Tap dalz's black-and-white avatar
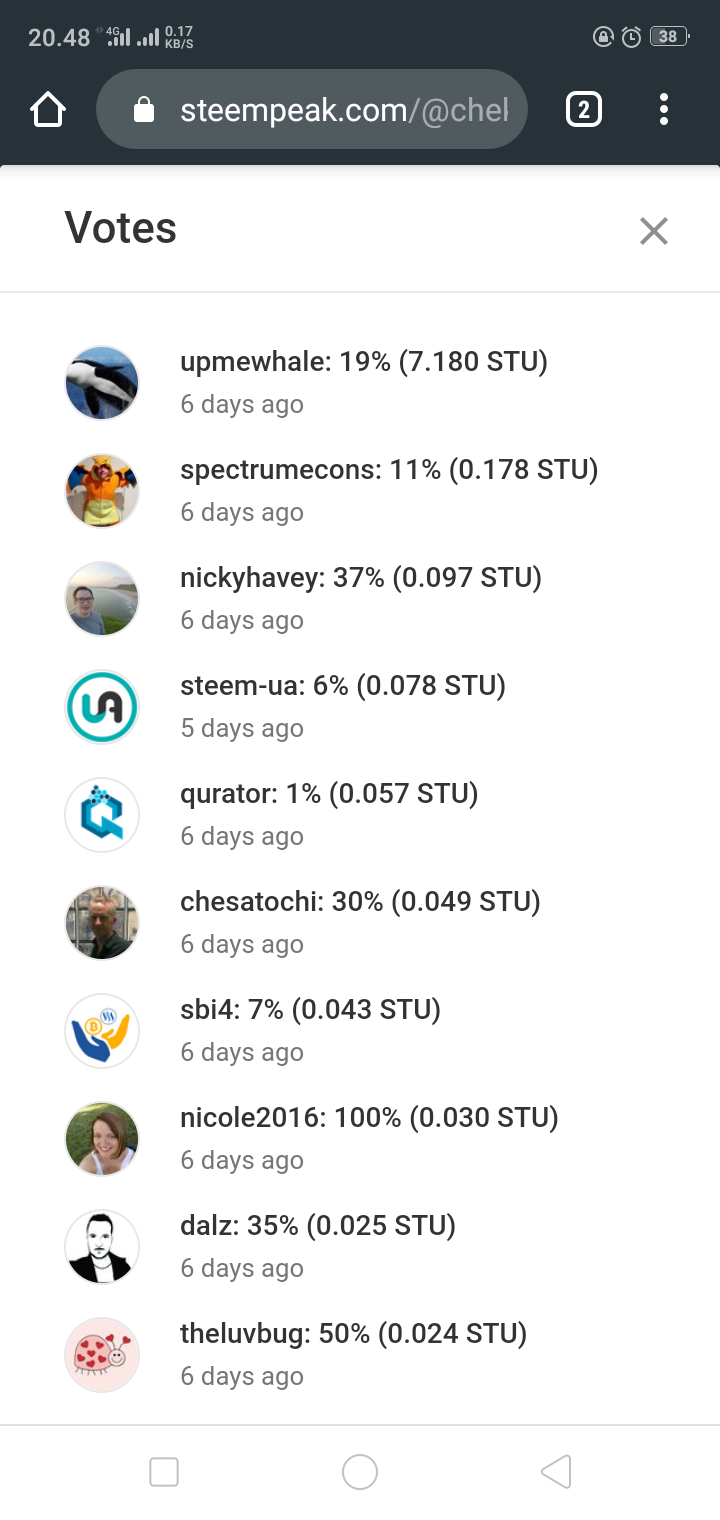 point(102,1247)
